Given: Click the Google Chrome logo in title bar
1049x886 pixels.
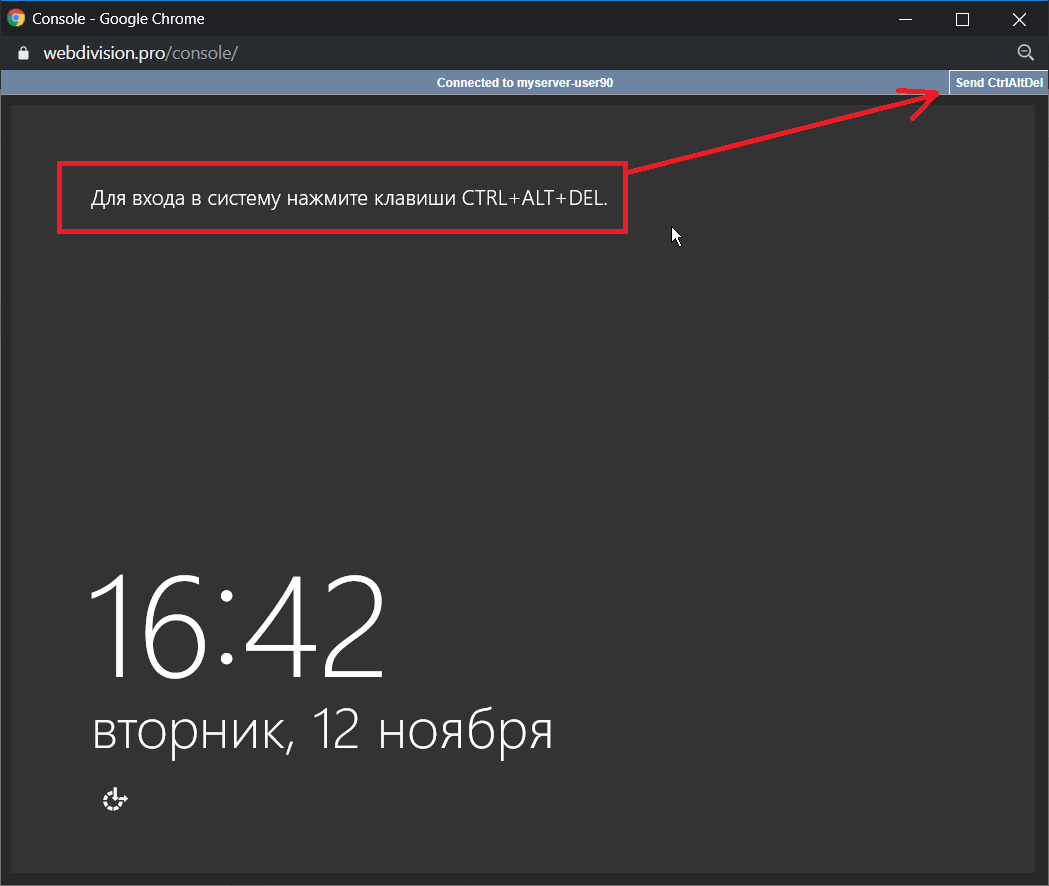Looking at the screenshot, I should (x=16, y=18).
